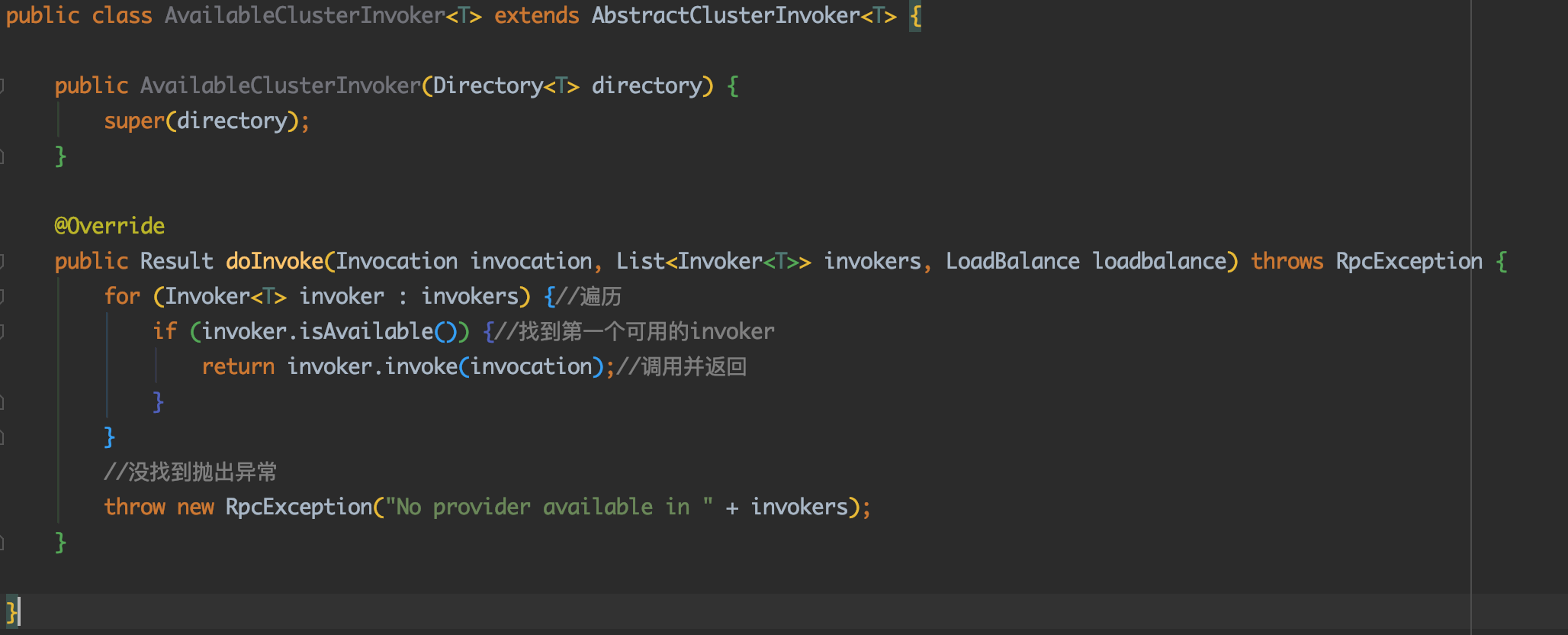Click AvailableClusterInvoker after the class keyword
The height and width of the screenshot is (635, 1568).
coord(304,15)
